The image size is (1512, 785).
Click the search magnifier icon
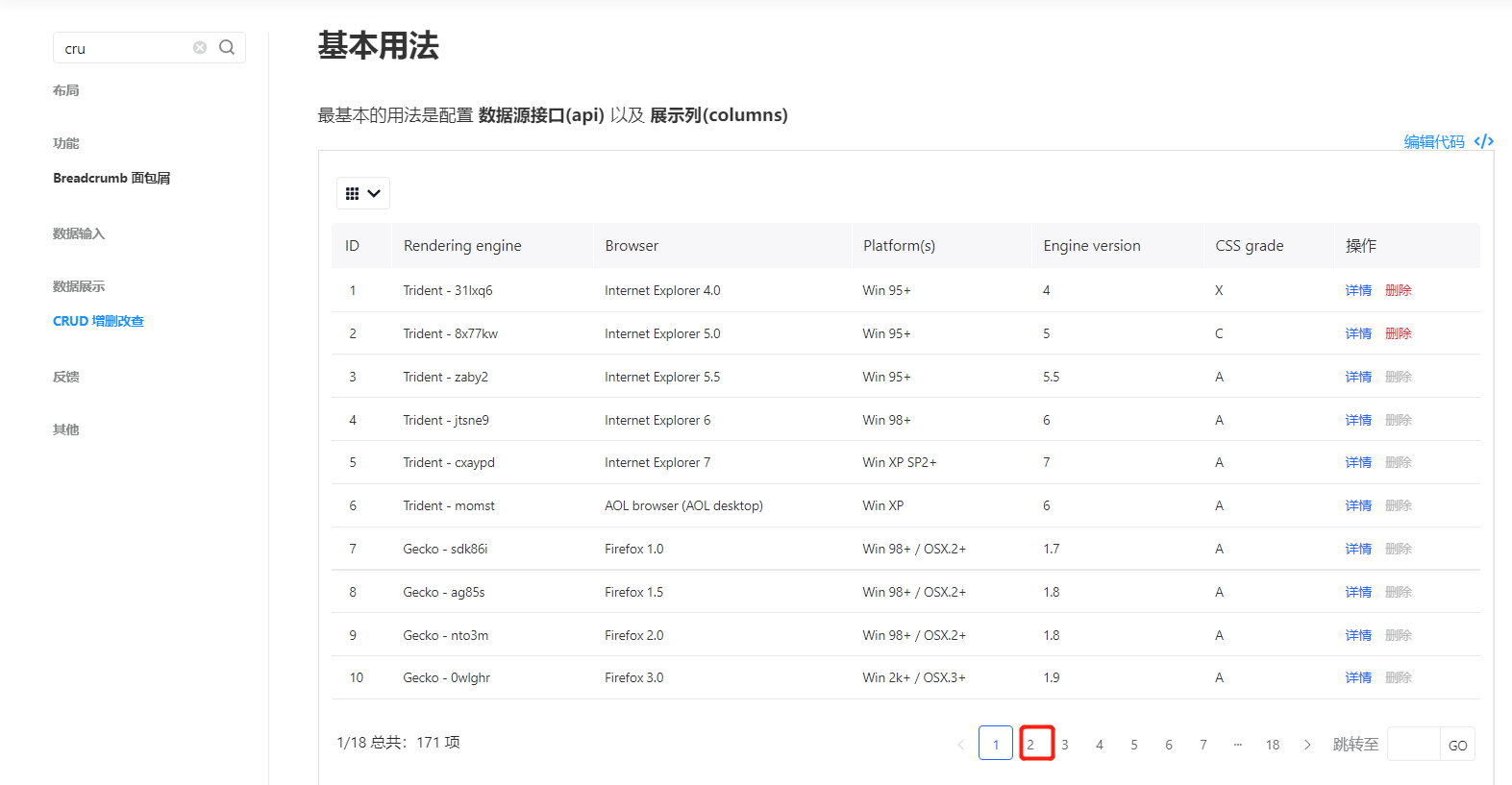(227, 48)
